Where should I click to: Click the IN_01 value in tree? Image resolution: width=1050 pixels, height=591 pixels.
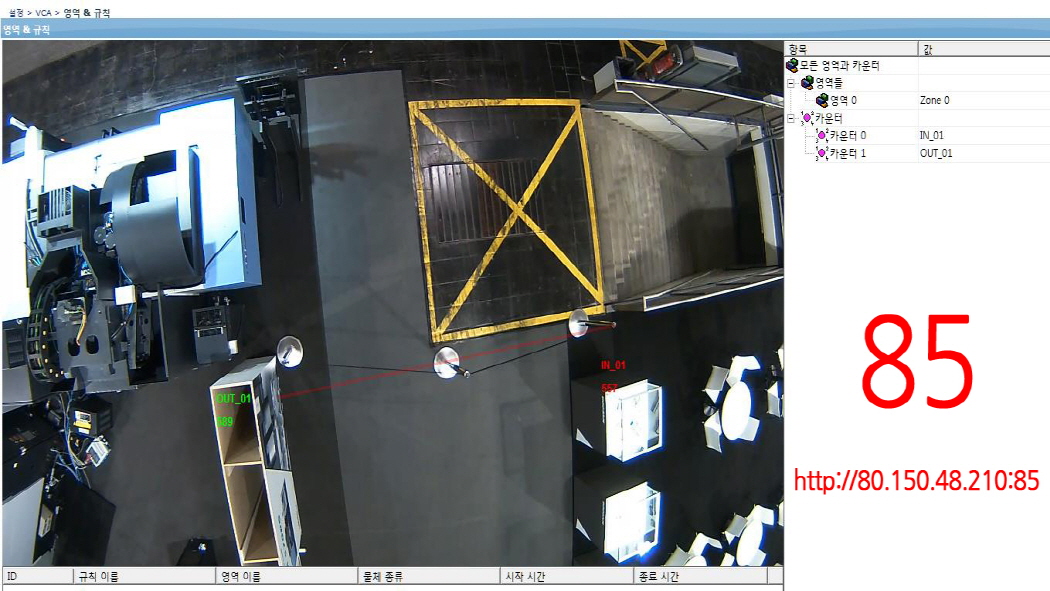click(931, 135)
